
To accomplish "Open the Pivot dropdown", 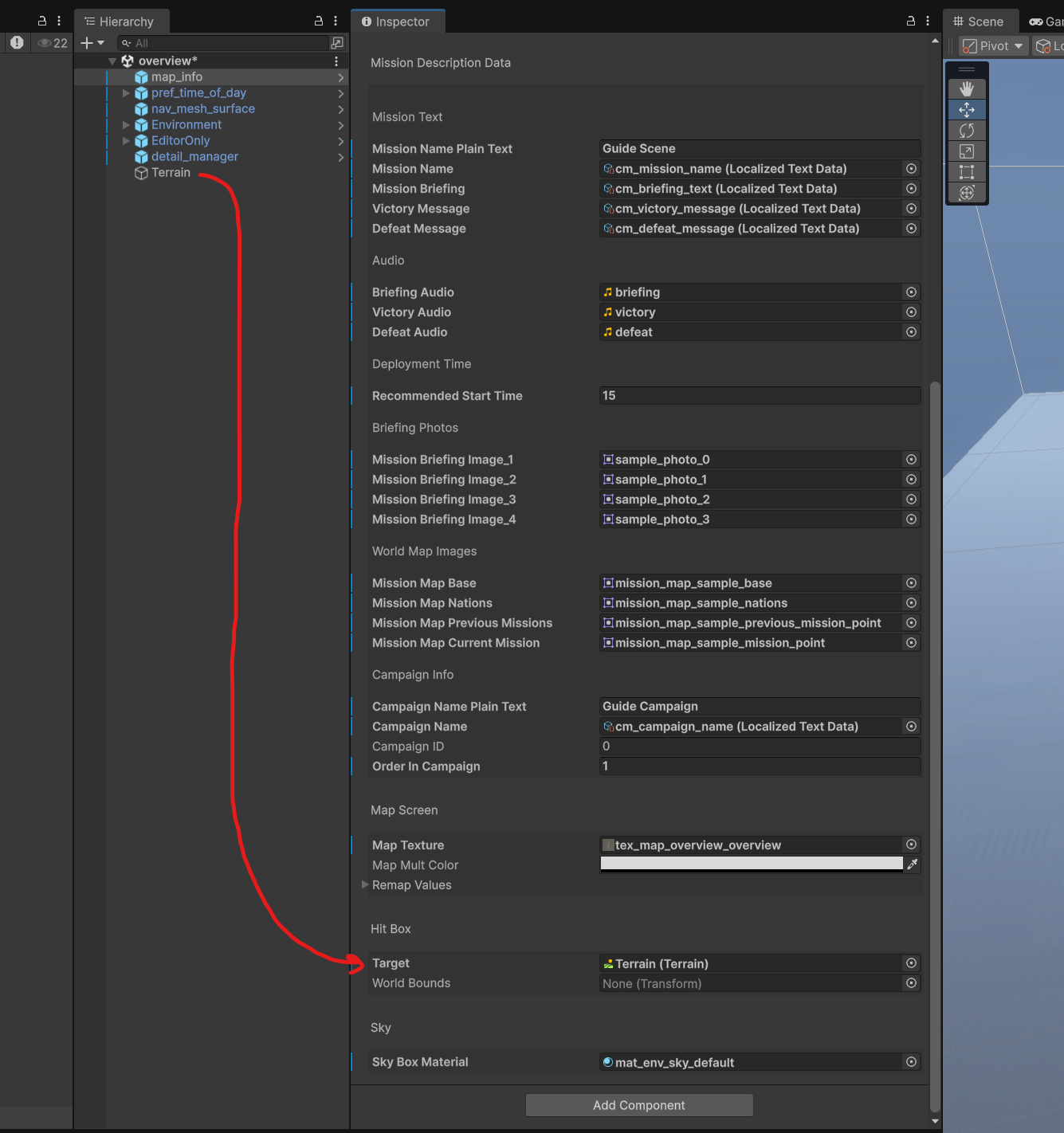I will coord(993,46).
